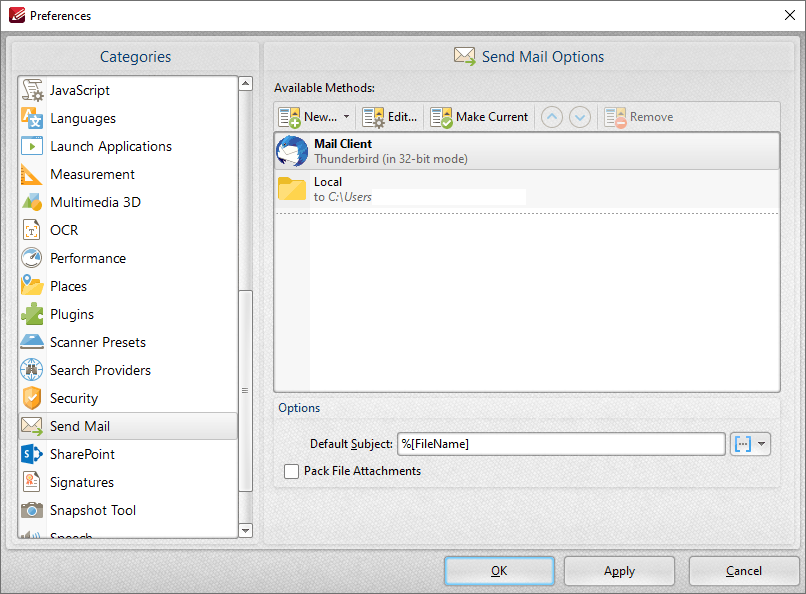The height and width of the screenshot is (594, 806).
Task: Click the categories scrollbar thumb
Action: [x=246, y=391]
